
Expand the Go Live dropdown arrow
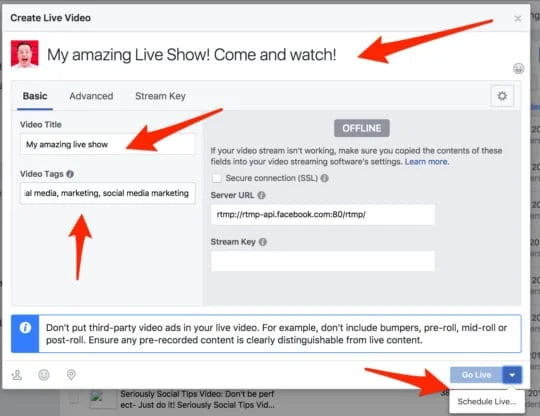tap(512, 375)
